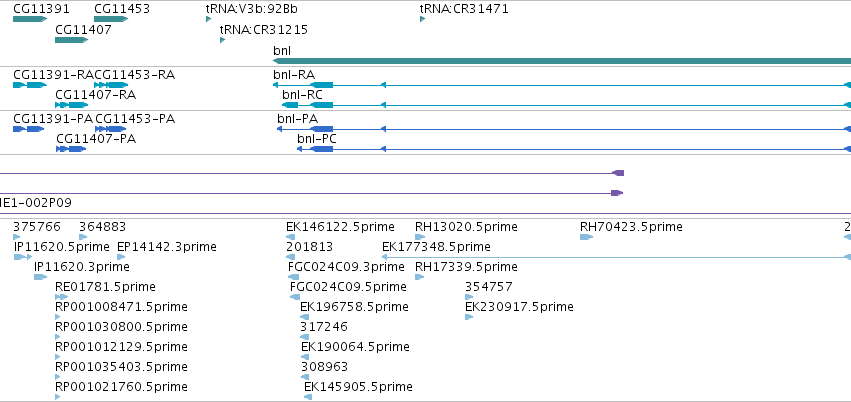
Task: Select the CG11453-PA protein label
Action: pos(135,119)
